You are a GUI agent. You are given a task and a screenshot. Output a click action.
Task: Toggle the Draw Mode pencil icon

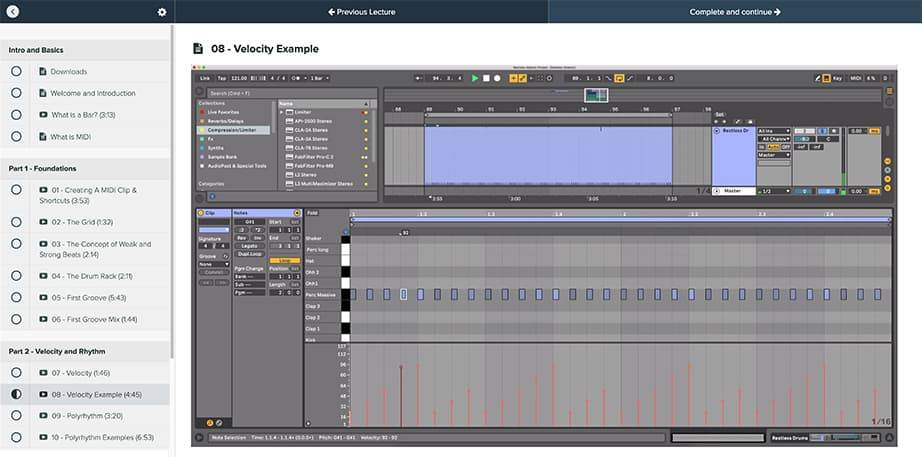[x=818, y=78]
